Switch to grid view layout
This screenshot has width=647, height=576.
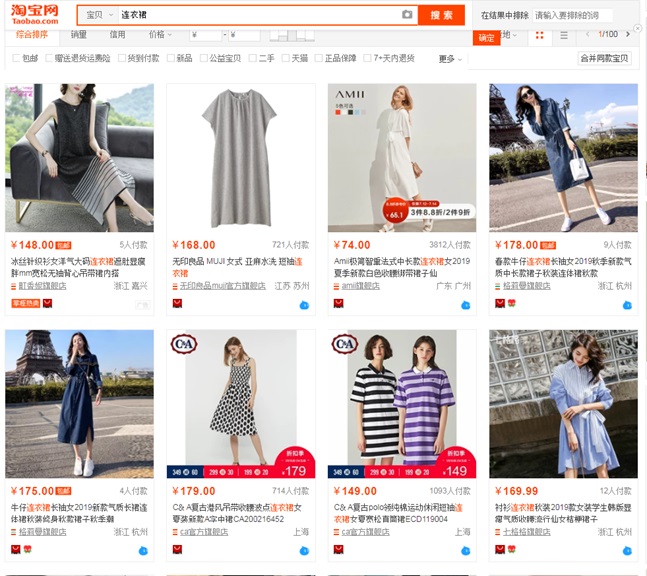coord(539,35)
